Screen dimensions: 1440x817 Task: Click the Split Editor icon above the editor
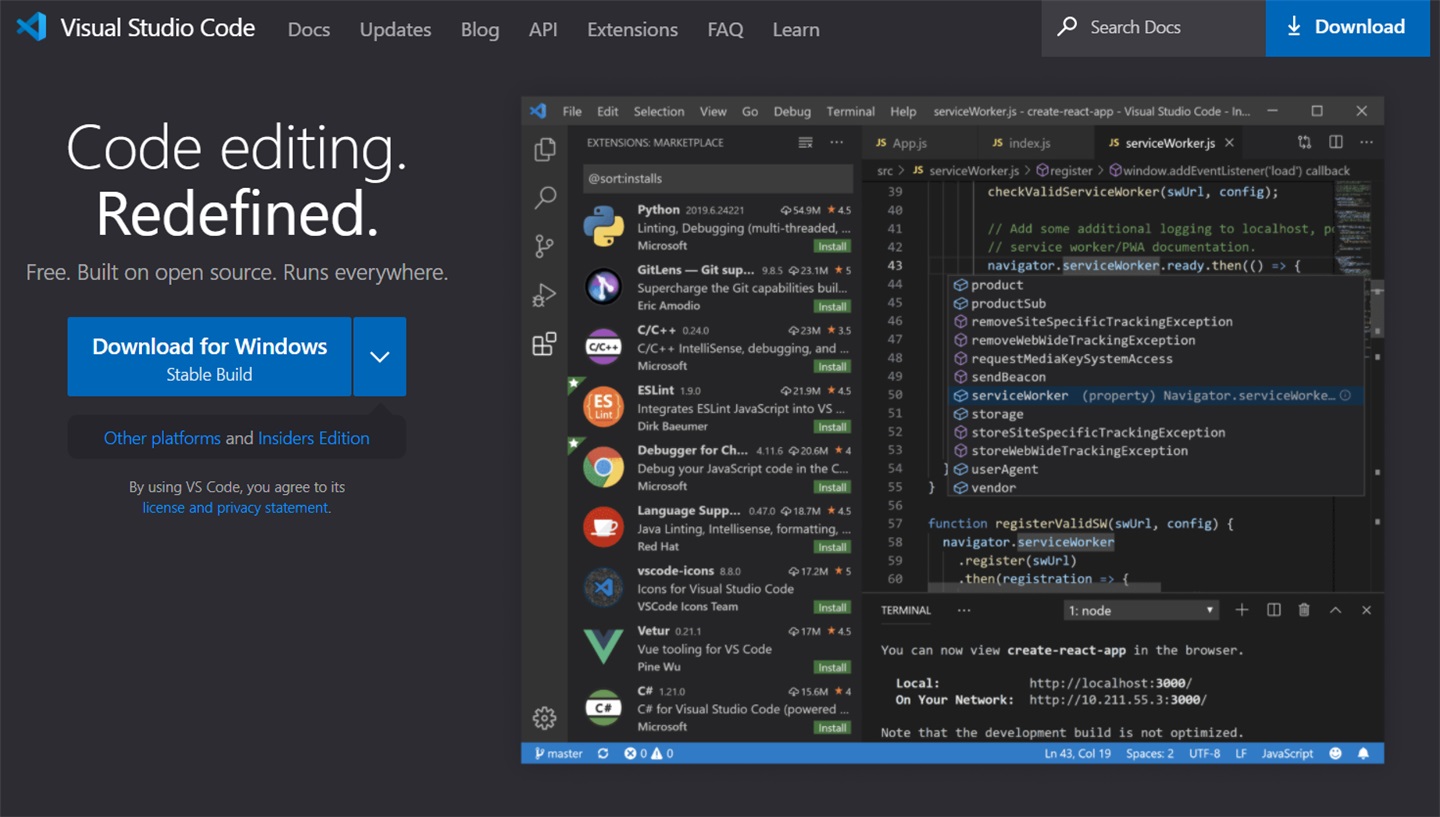point(1335,142)
